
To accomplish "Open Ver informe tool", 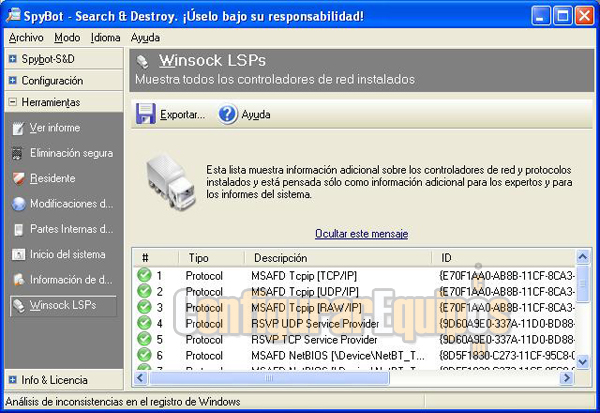I will click(55, 128).
